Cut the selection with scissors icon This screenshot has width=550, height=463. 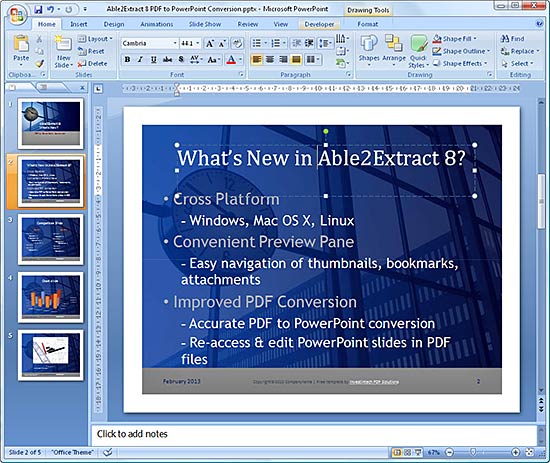(x=40, y=39)
